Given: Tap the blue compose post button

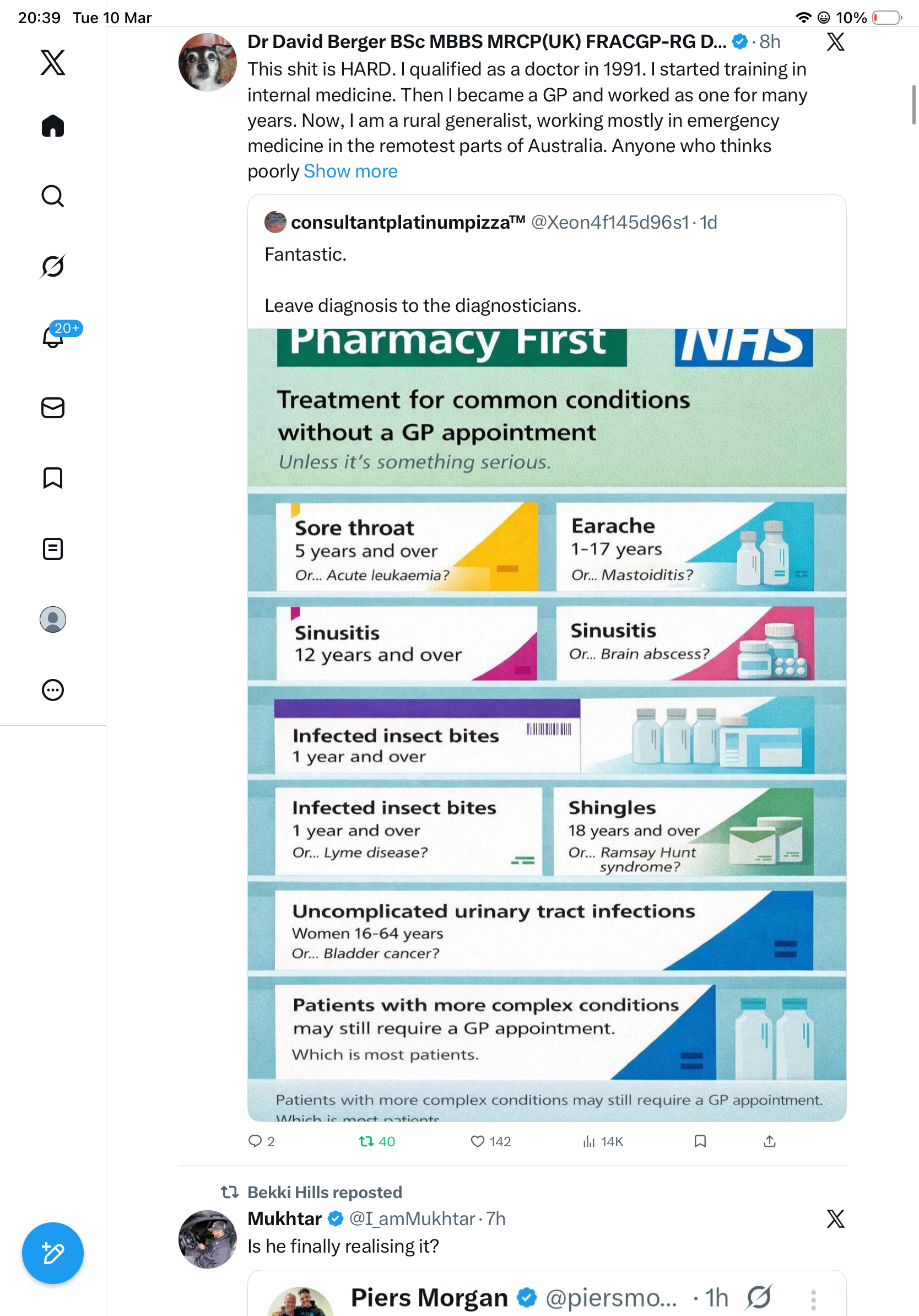Looking at the screenshot, I should click(53, 1253).
